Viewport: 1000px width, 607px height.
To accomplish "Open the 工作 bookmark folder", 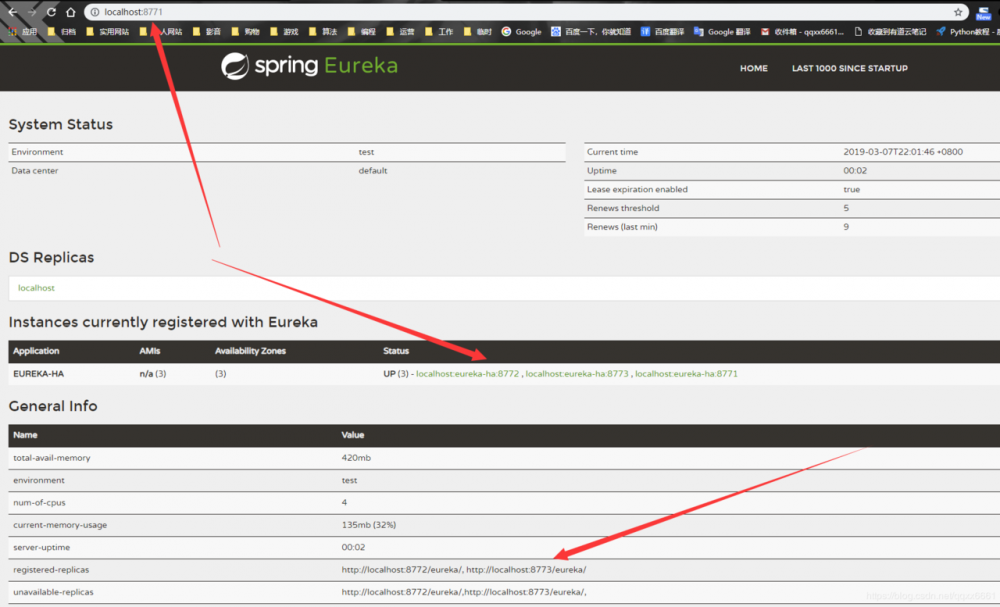I will pos(439,31).
